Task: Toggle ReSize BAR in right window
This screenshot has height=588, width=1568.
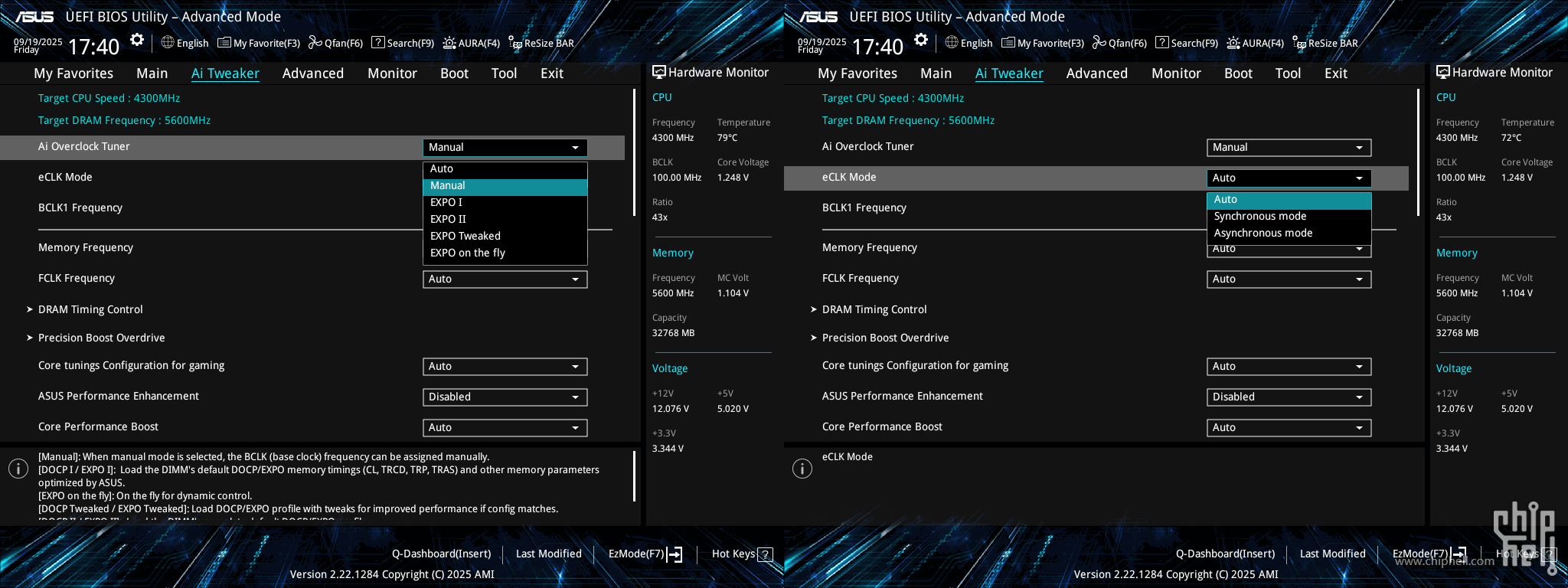Action: click(x=1325, y=43)
